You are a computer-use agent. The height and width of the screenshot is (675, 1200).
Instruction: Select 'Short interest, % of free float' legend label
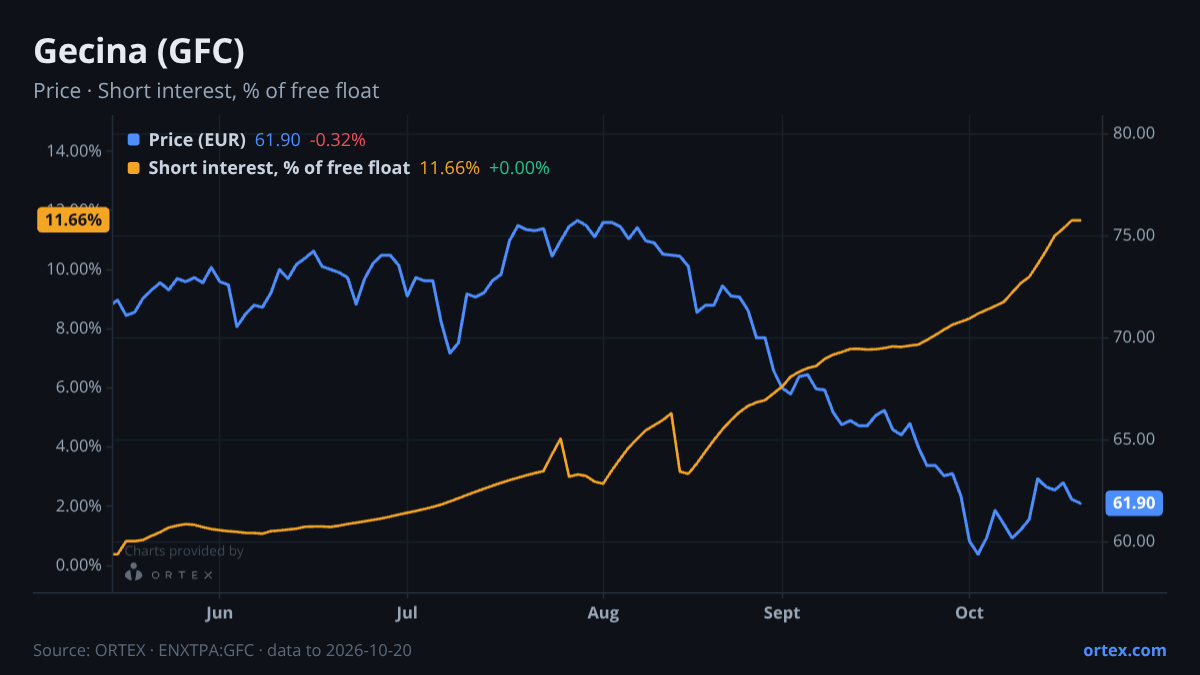click(x=279, y=168)
